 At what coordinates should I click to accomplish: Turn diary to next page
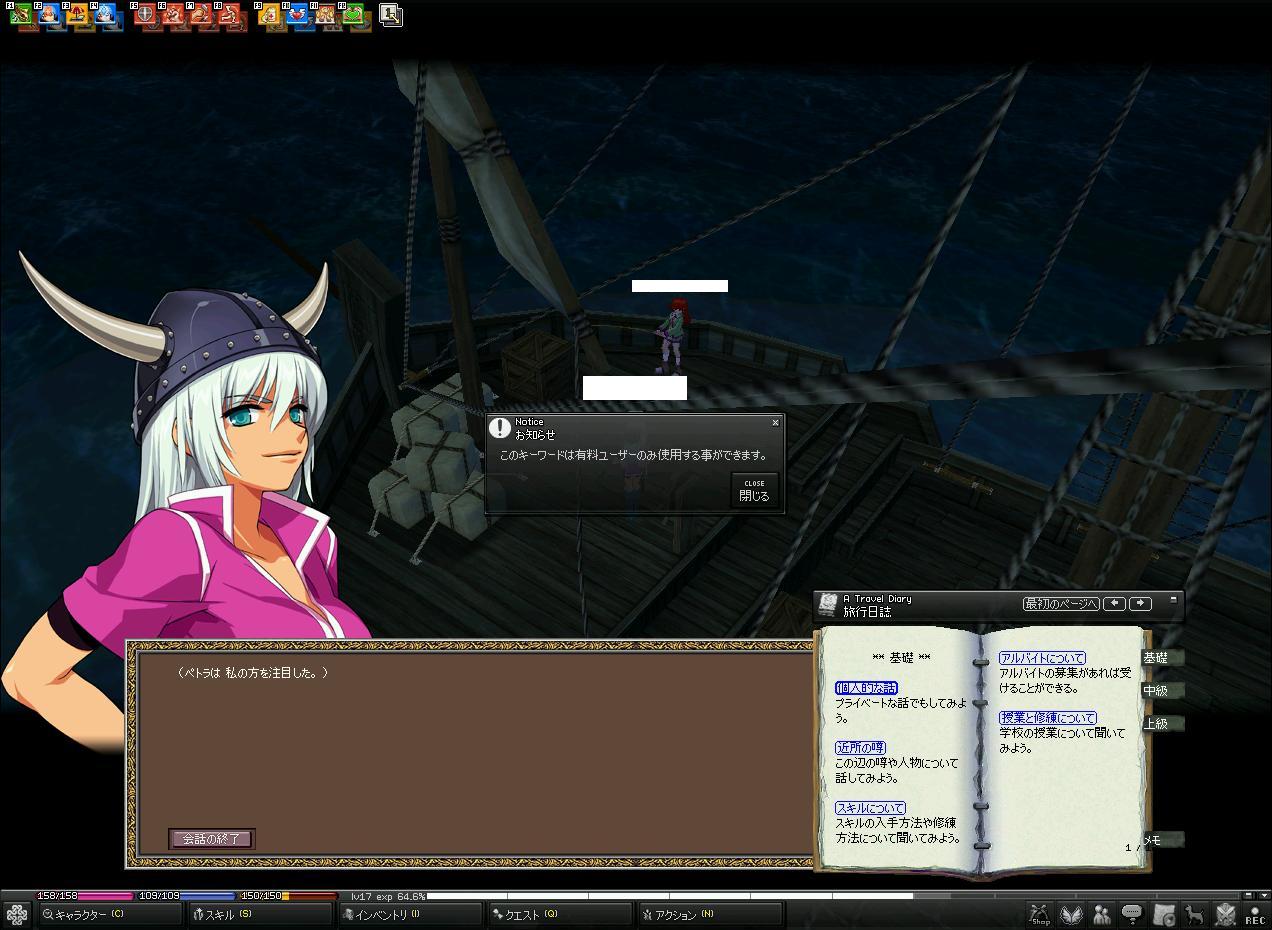point(1140,604)
